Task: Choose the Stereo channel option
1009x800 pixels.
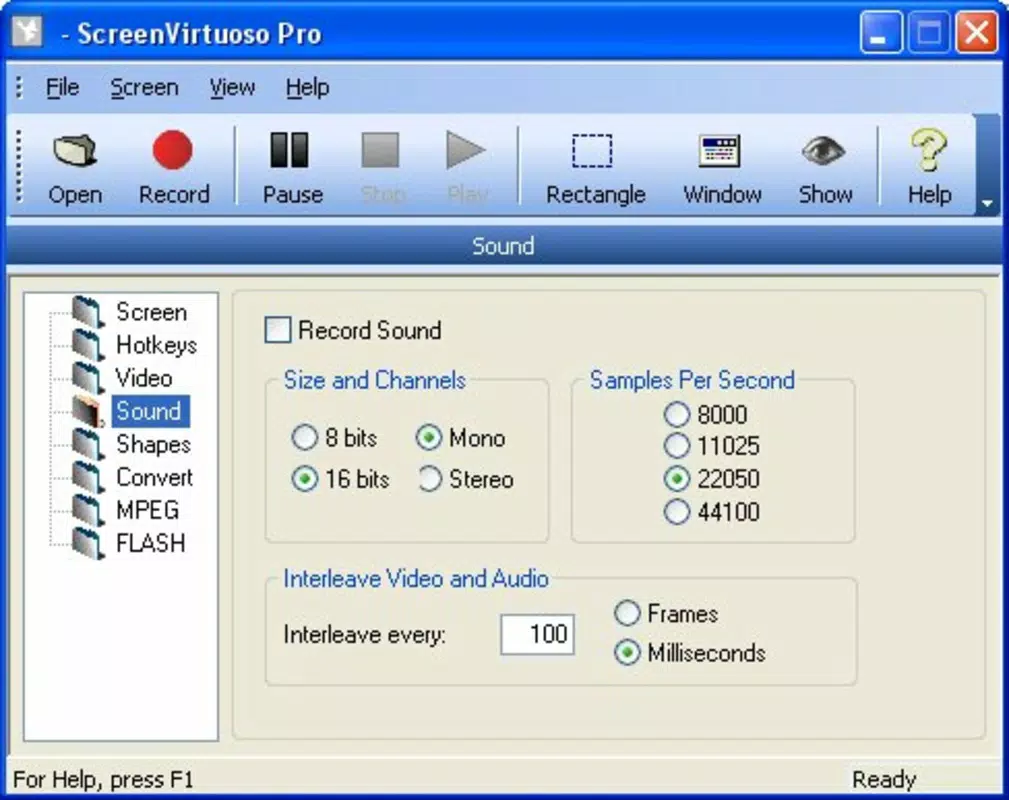Action: (x=429, y=479)
